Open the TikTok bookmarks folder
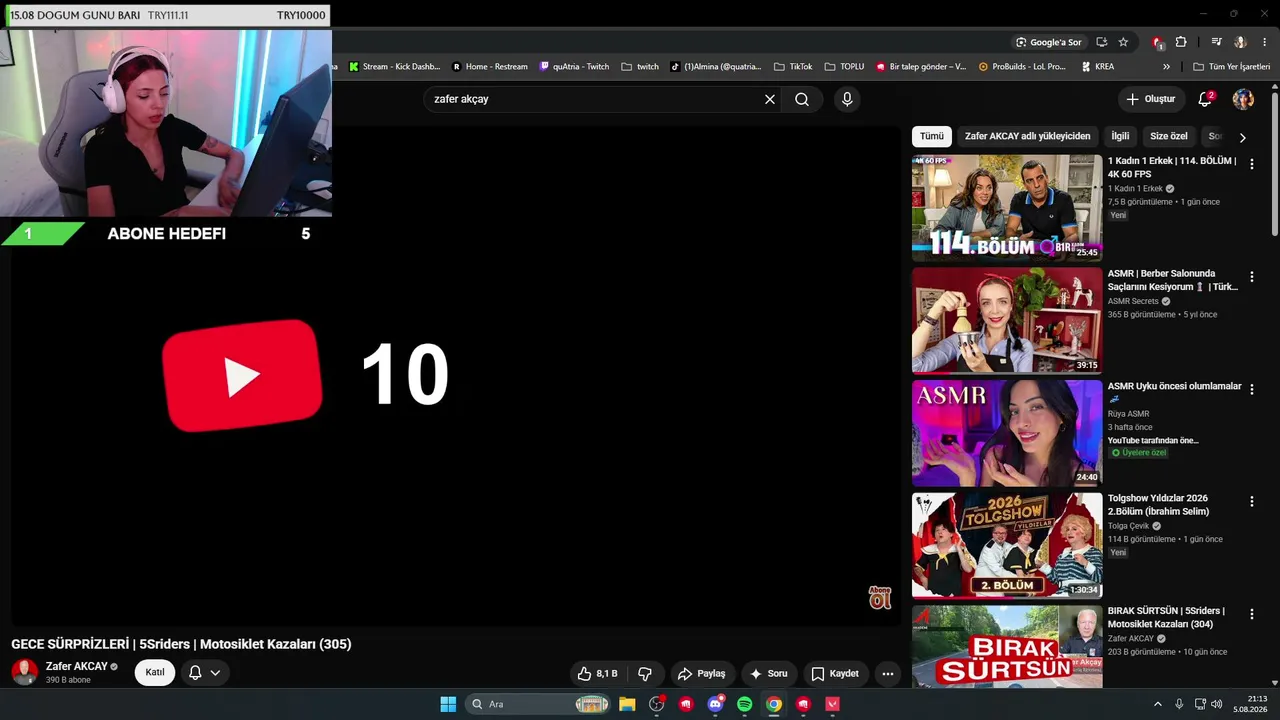This screenshot has height=720, width=1280. pyautogui.click(x=793, y=67)
